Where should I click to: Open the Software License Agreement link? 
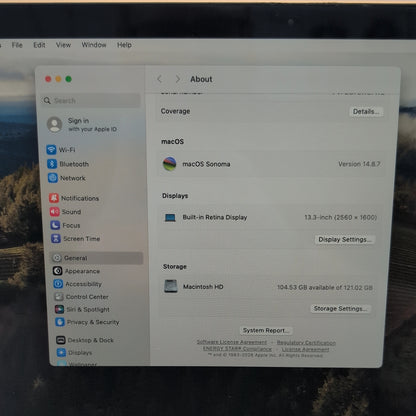coord(232,342)
